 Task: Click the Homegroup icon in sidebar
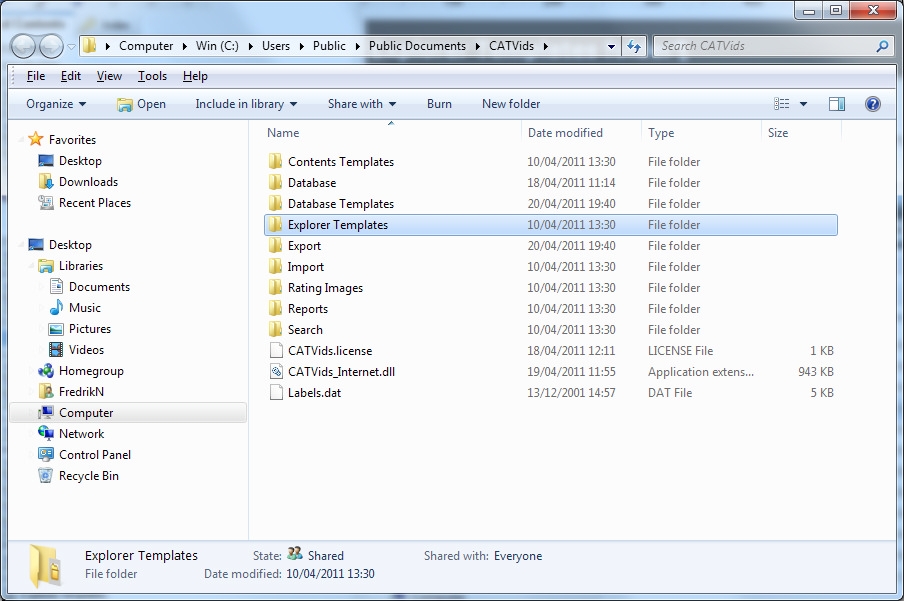pos(46,371)
